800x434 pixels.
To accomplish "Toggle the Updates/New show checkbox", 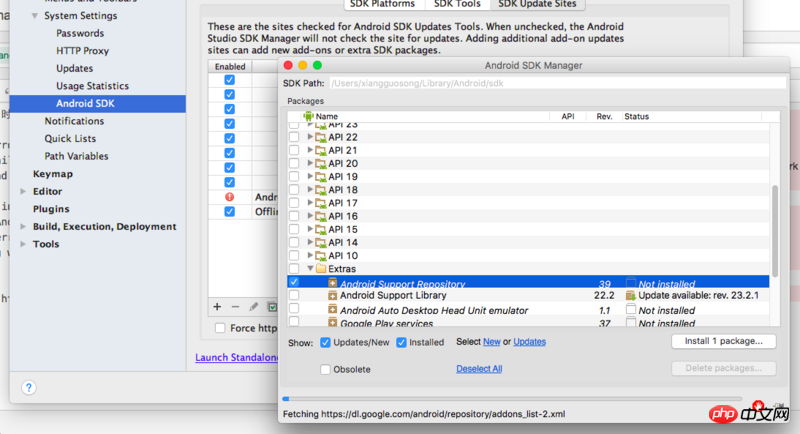I will pyautogui.click(x=325, y=342).
